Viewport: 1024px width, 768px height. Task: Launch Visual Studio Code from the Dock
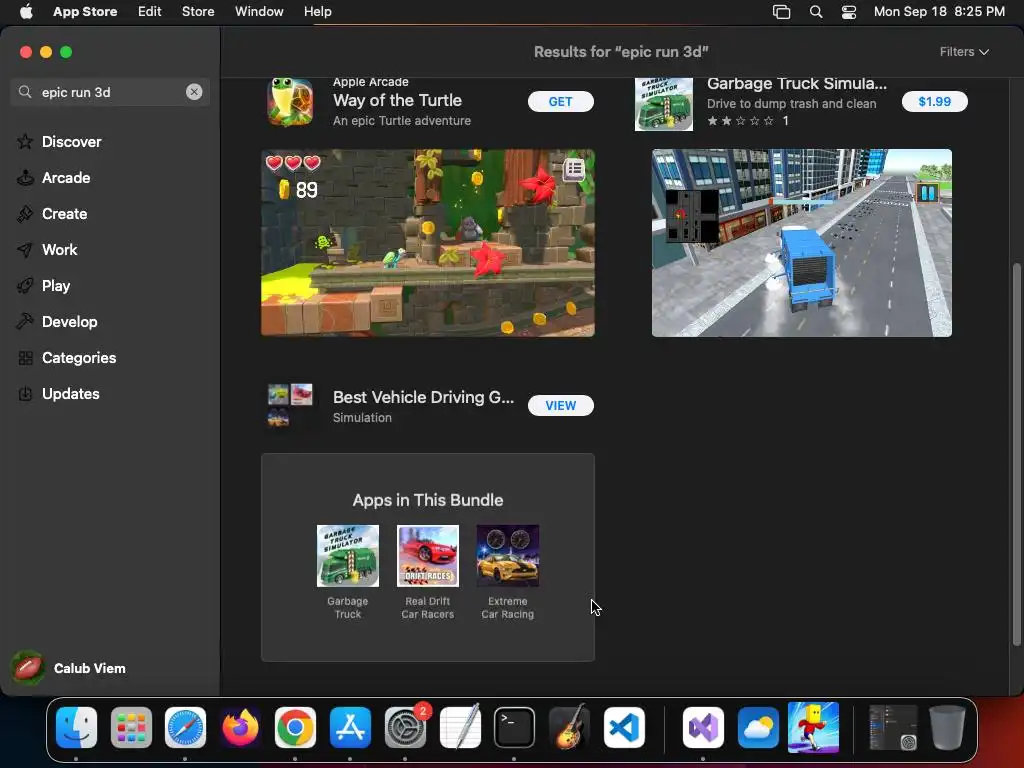(x=624, y=727)
